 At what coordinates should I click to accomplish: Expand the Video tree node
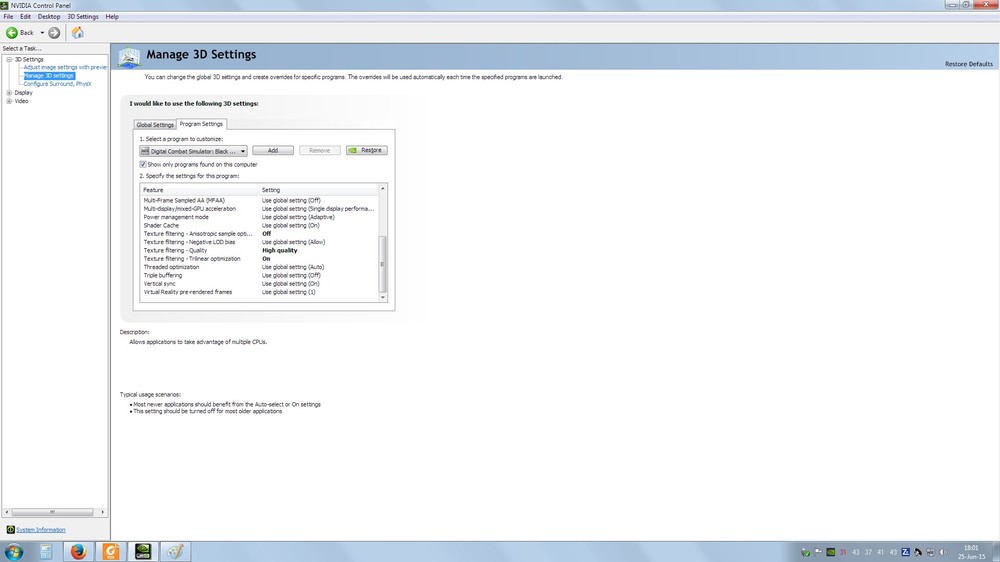[10, 101]
